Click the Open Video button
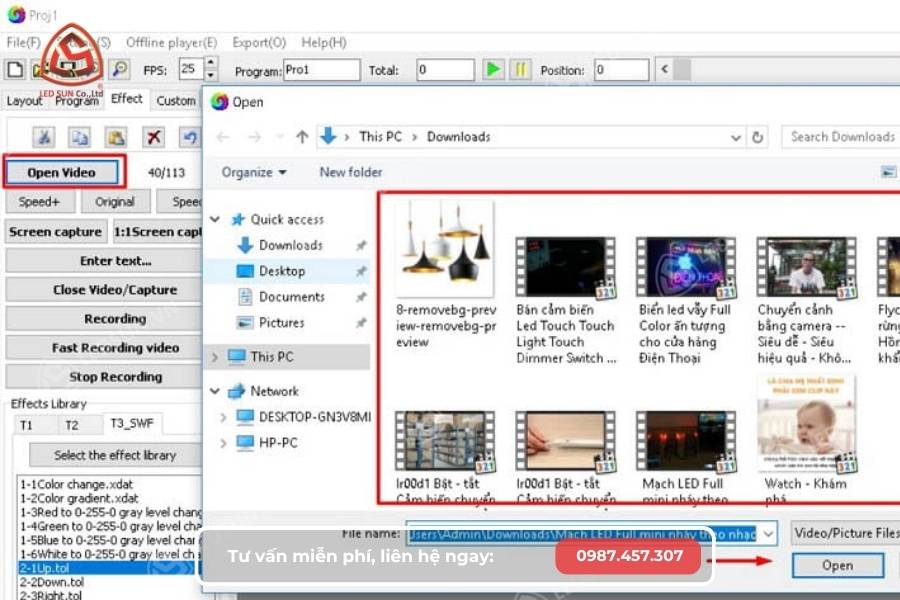 (63, 171)
